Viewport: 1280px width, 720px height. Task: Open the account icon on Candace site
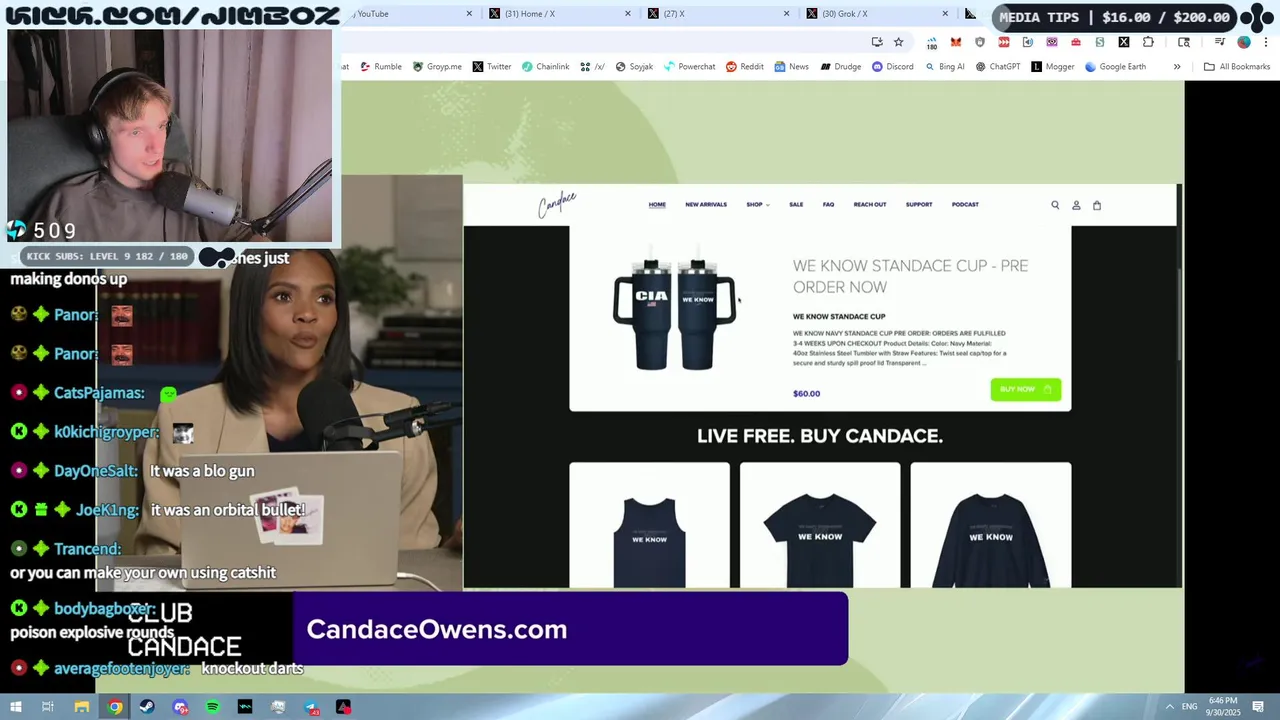[x=1076, y=205]
